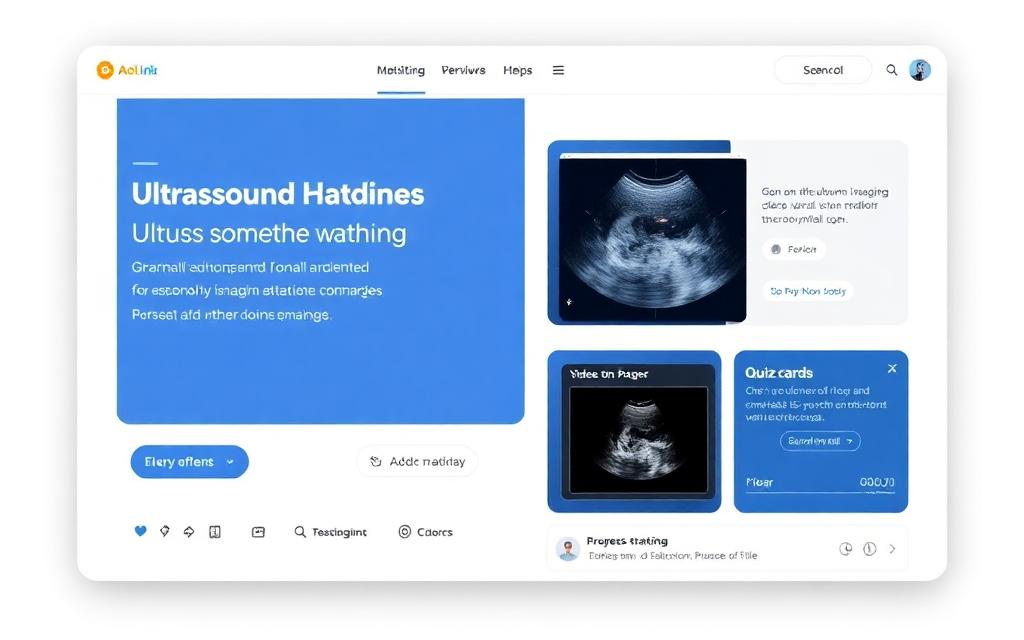Image resolution: width=1024 pixels, height=640 pixels.
Task: Click the So Pay Non body link button
Action: tap(808, 291)
